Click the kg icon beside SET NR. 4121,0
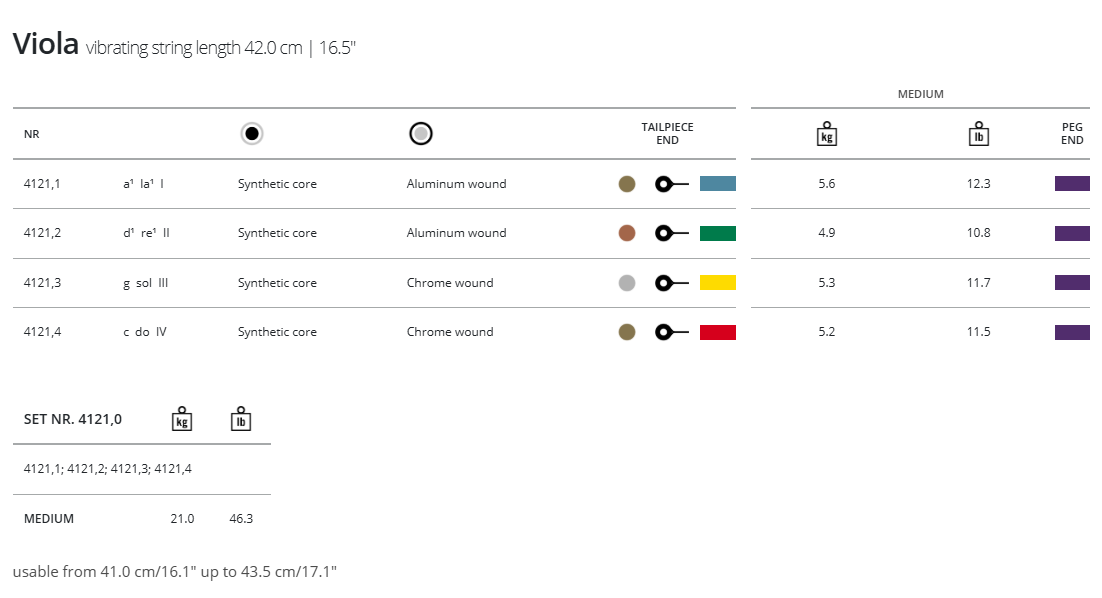 (182, 419)
